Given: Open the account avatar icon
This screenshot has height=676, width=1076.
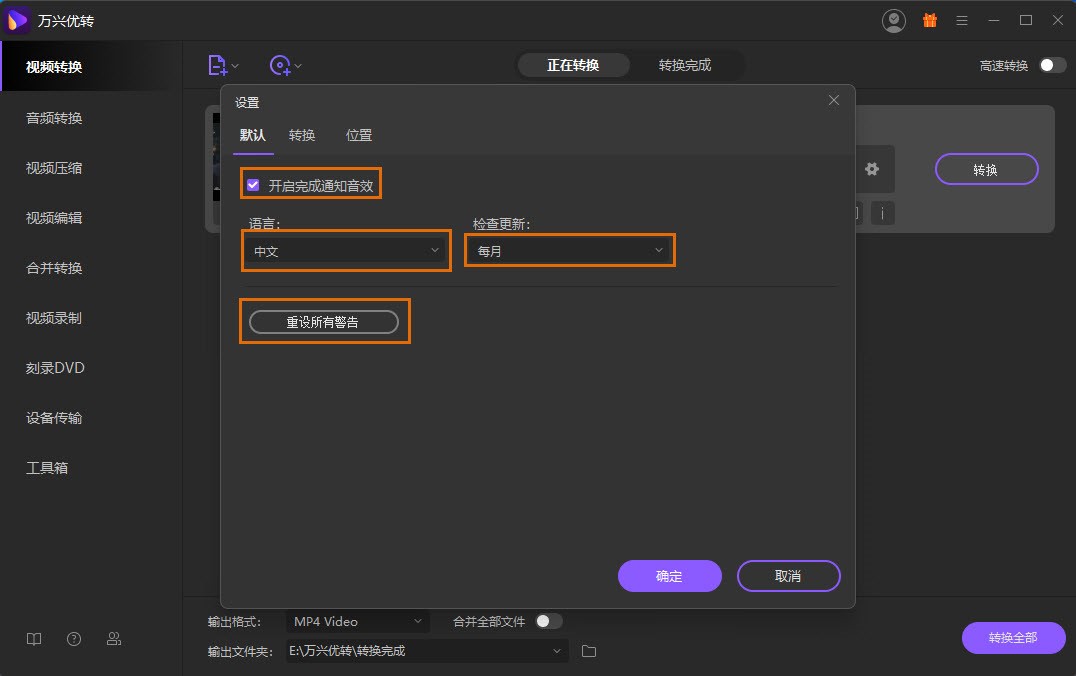Looking at the screenshot, I should coord(893,20).
